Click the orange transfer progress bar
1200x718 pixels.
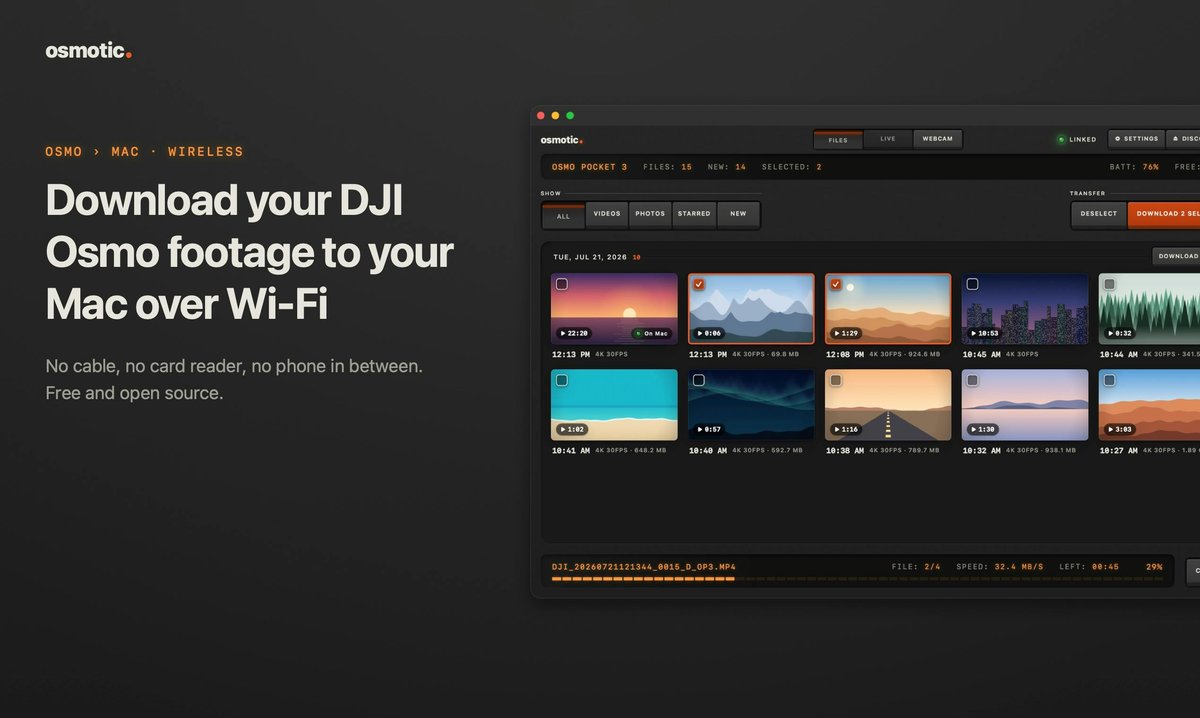(x=857, y=579)
